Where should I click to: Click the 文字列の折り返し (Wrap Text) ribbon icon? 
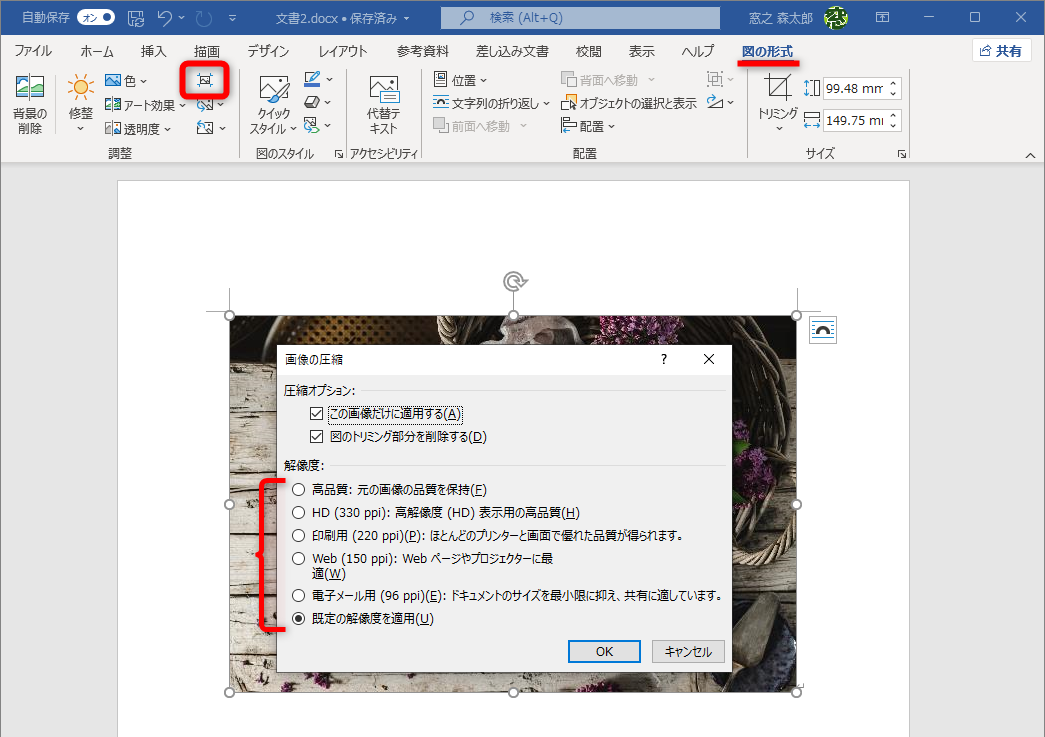[441, 102]
